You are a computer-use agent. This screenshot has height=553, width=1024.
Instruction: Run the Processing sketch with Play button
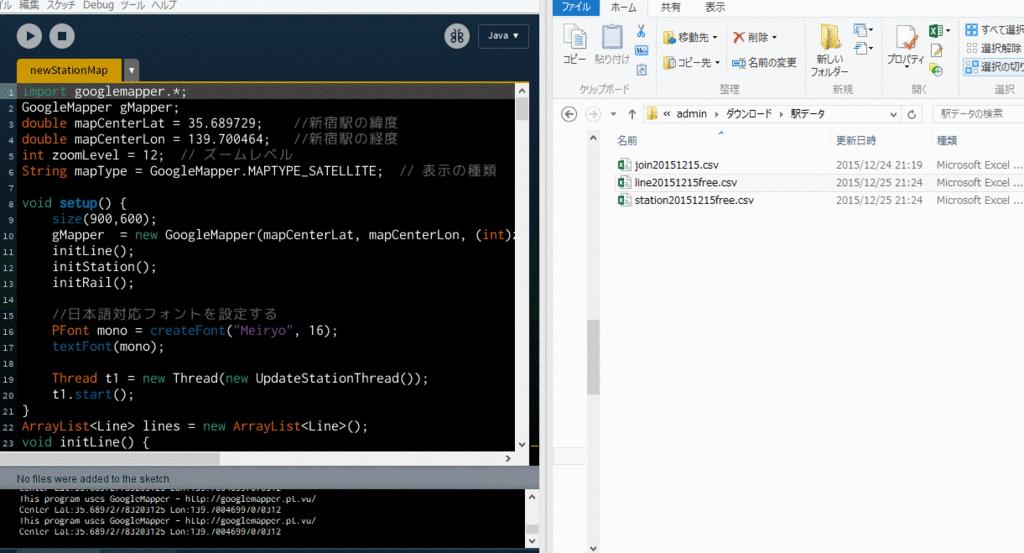29,36
